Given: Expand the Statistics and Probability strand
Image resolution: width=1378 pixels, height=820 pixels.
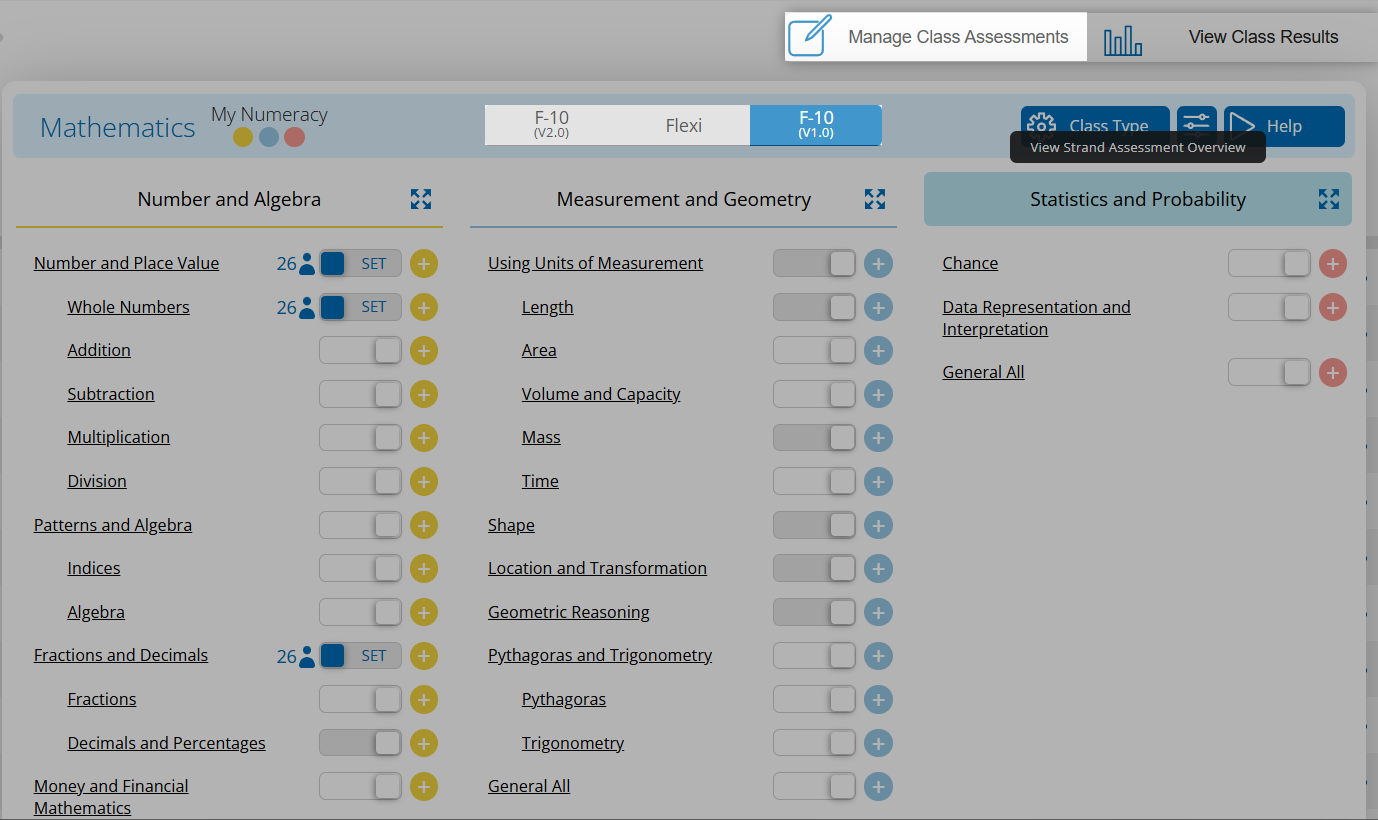Looking at the screenshot, I should [1329, 199].
